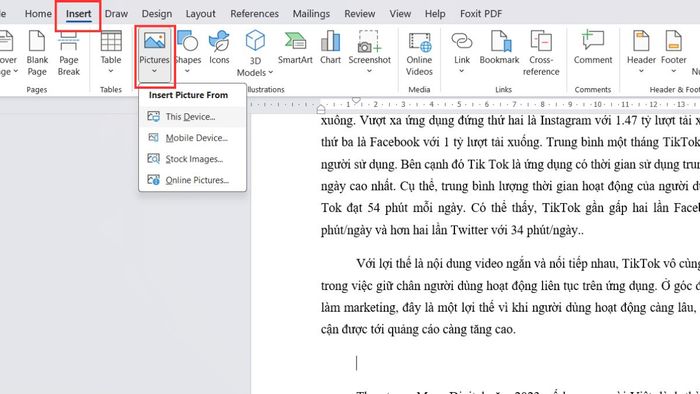Open the Help tab
Viewport: 700px width, 394px height.
point(435,14)
